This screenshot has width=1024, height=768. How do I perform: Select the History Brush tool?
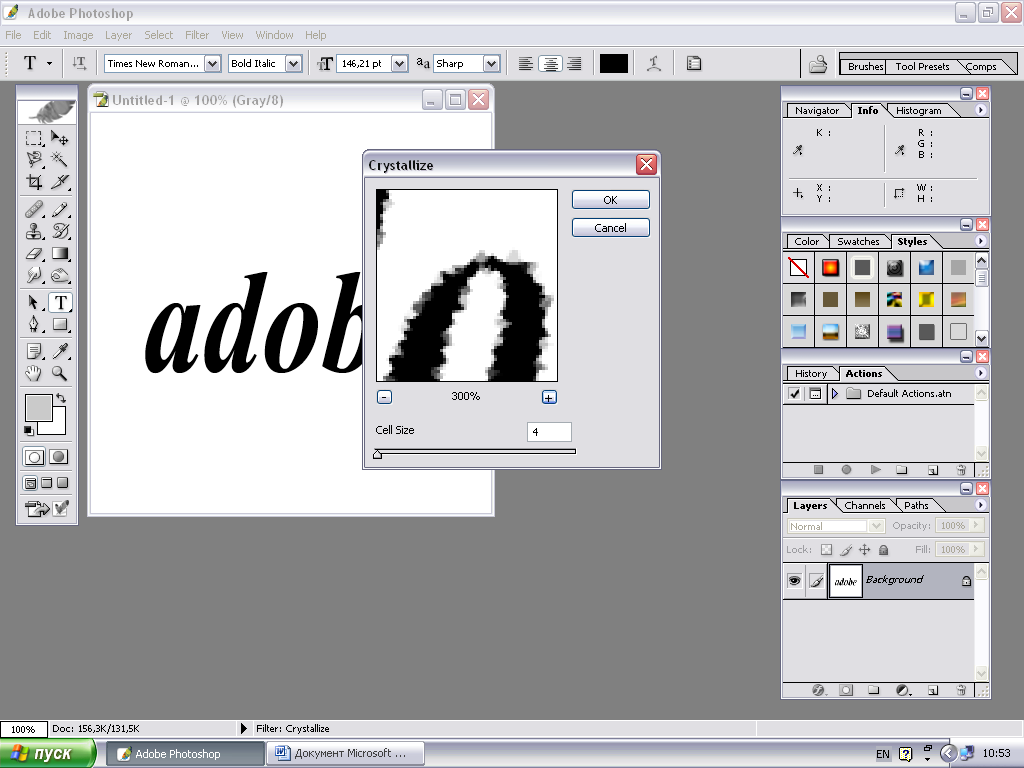(x=59, y=231)
